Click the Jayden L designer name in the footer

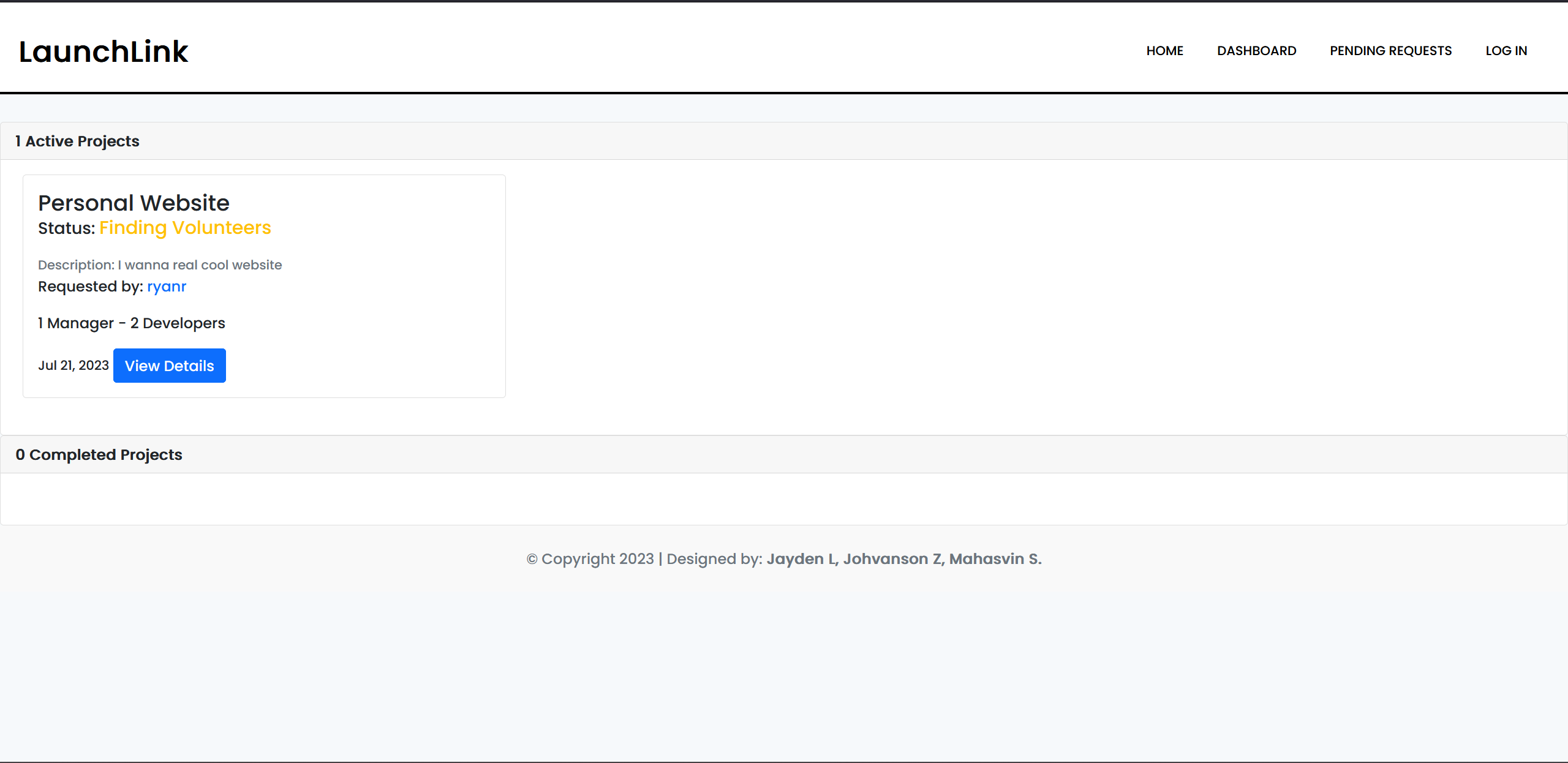(802, 559)
